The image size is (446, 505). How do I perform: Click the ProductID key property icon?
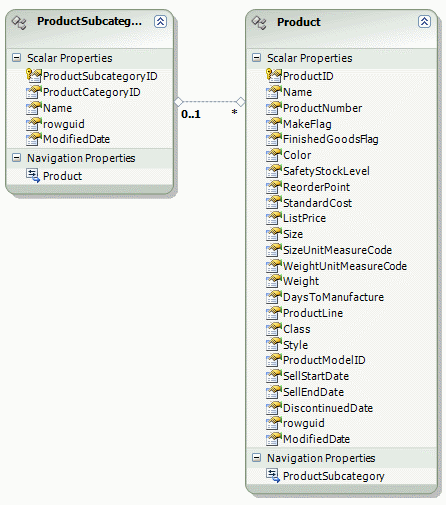(274, 76)
